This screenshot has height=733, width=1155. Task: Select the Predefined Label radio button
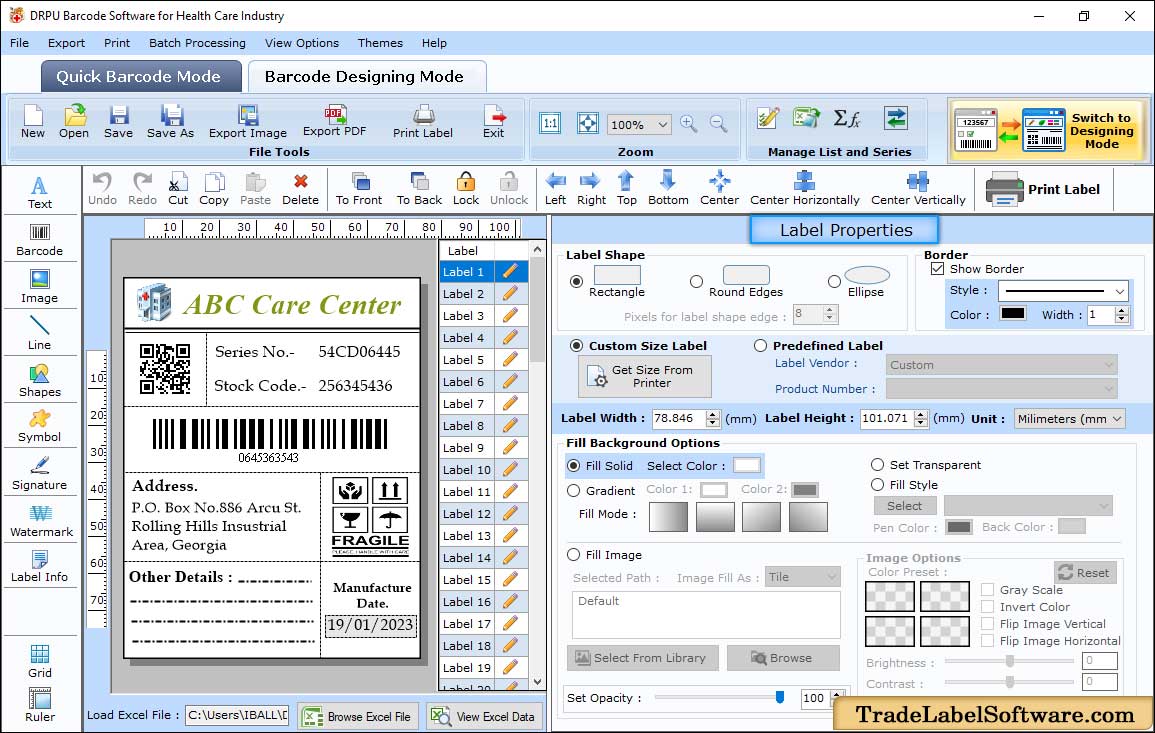point(760,346)
